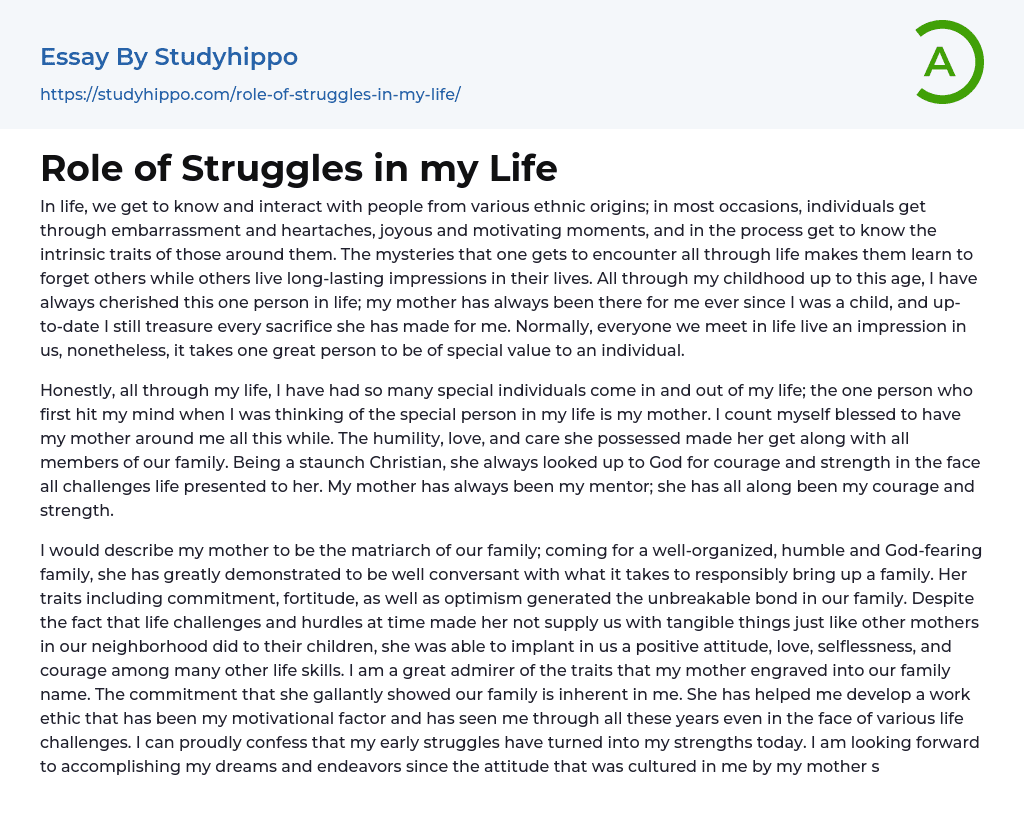Click the "Essay By Studyhippo" header text
This screenshot has height=835, width=1024.
tap(169, 57)
